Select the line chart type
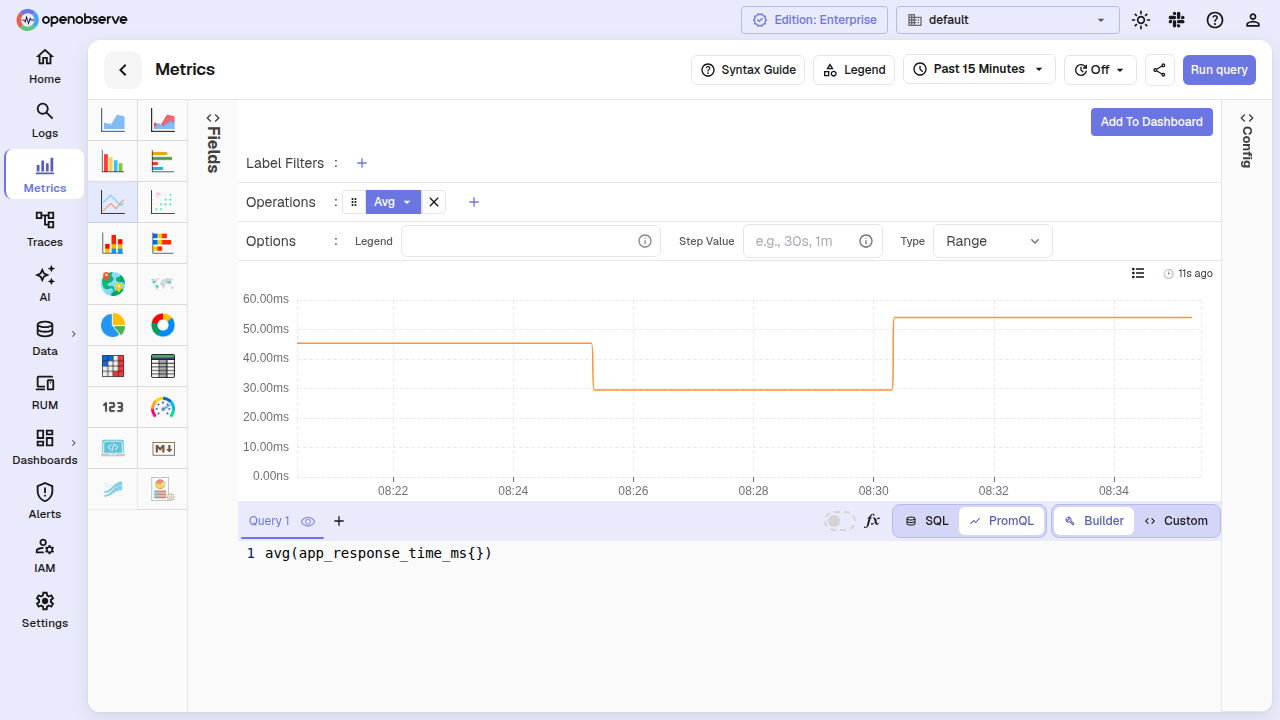 [113, 202]
